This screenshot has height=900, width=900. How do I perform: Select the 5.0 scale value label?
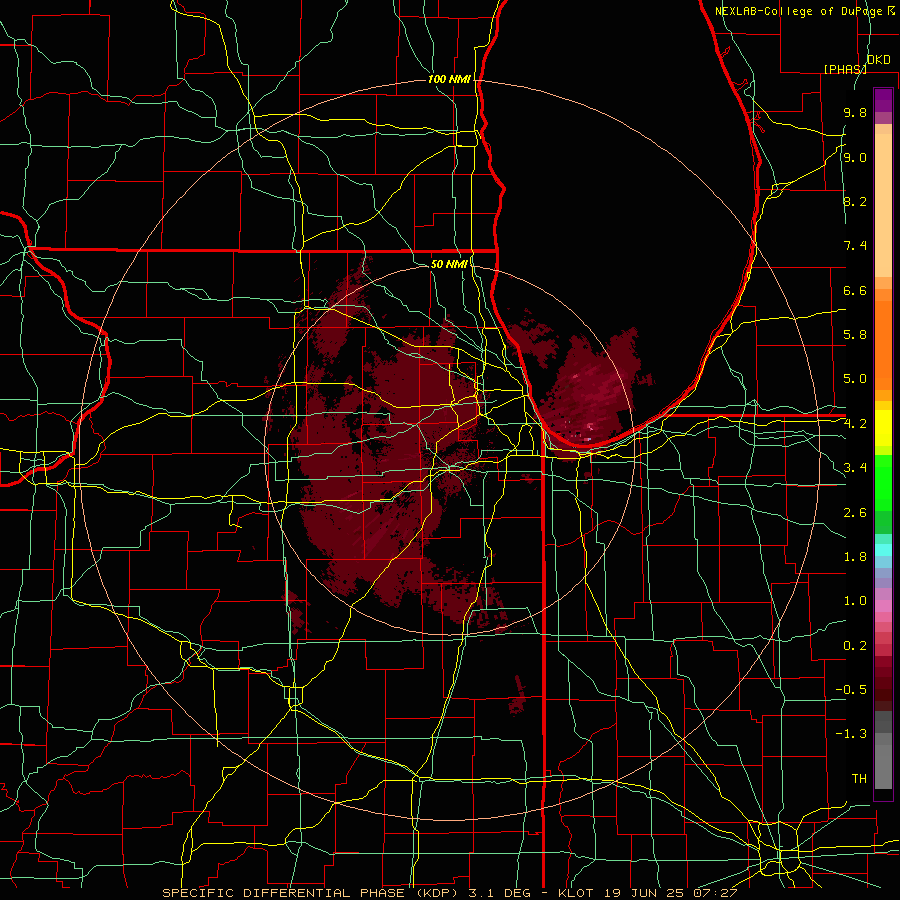click(x=855, y=379)
